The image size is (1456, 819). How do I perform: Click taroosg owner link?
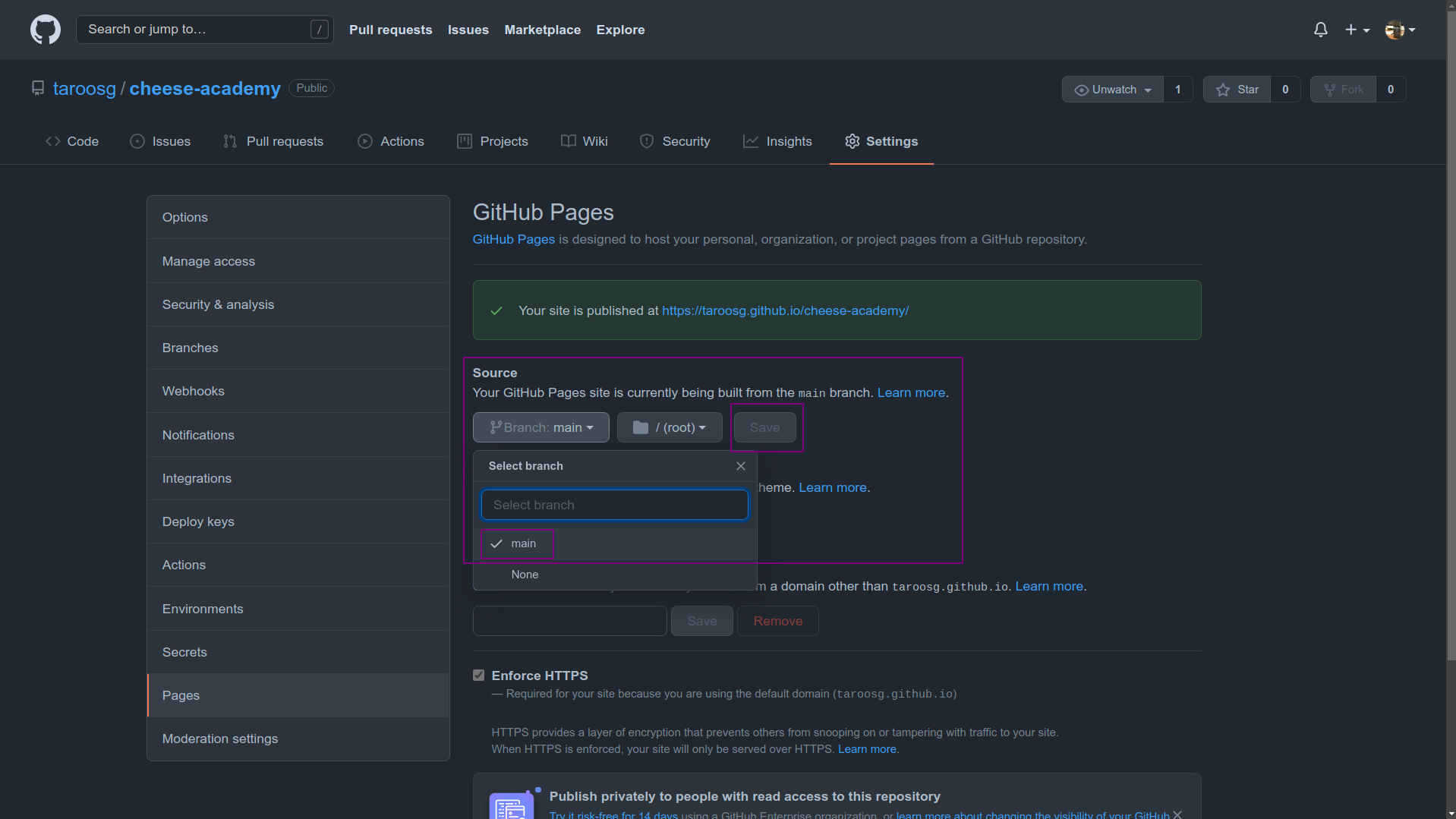click(x=84, y=89)
